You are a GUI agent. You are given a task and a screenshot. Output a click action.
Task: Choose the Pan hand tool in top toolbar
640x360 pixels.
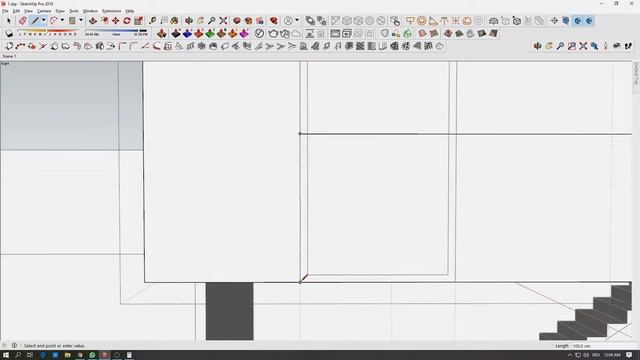click(x=200, y=20)
